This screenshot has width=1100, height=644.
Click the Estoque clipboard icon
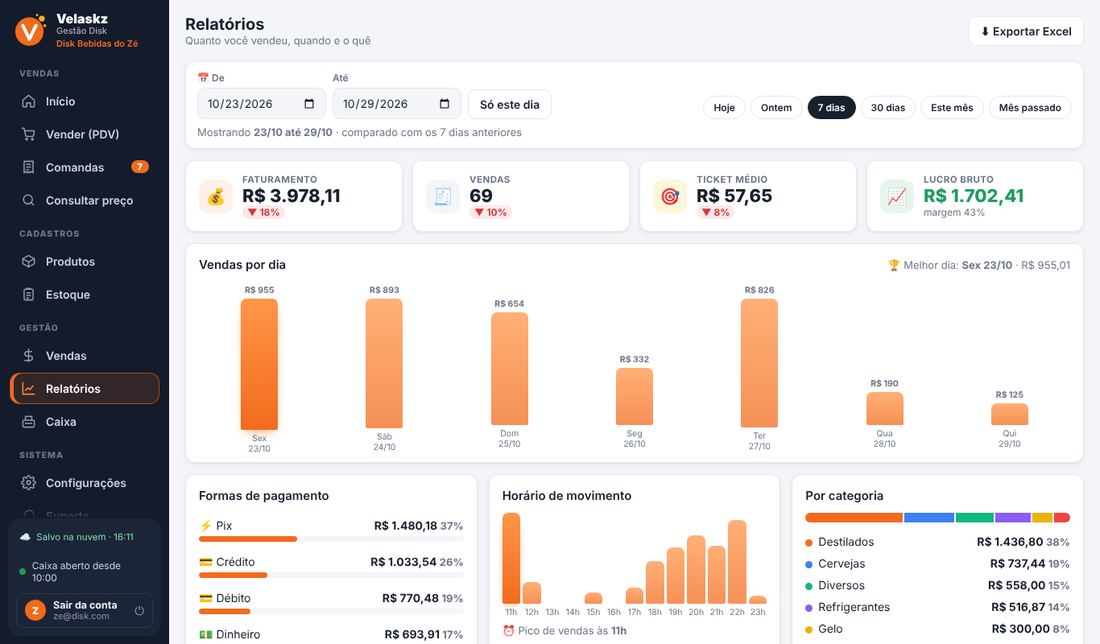tap(29, 294)
